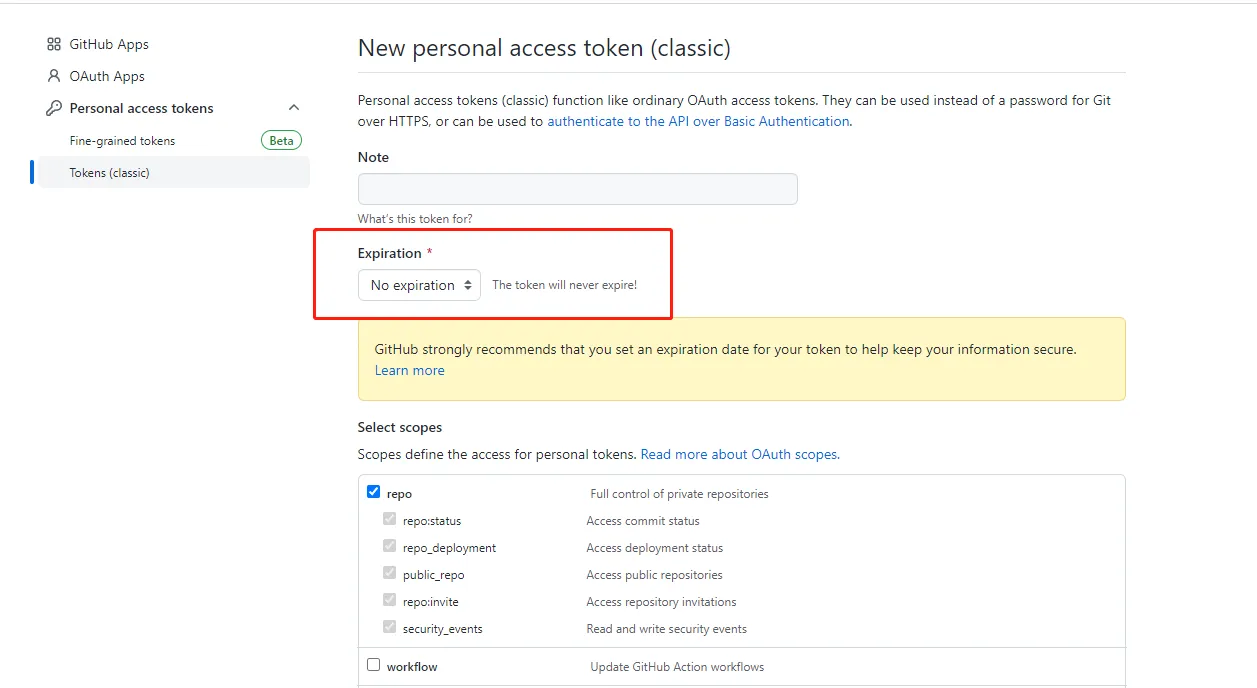Toggle the repo:status checkbox
The image size is (1257, 688).
pyautogui.click(x=389, y=519)
